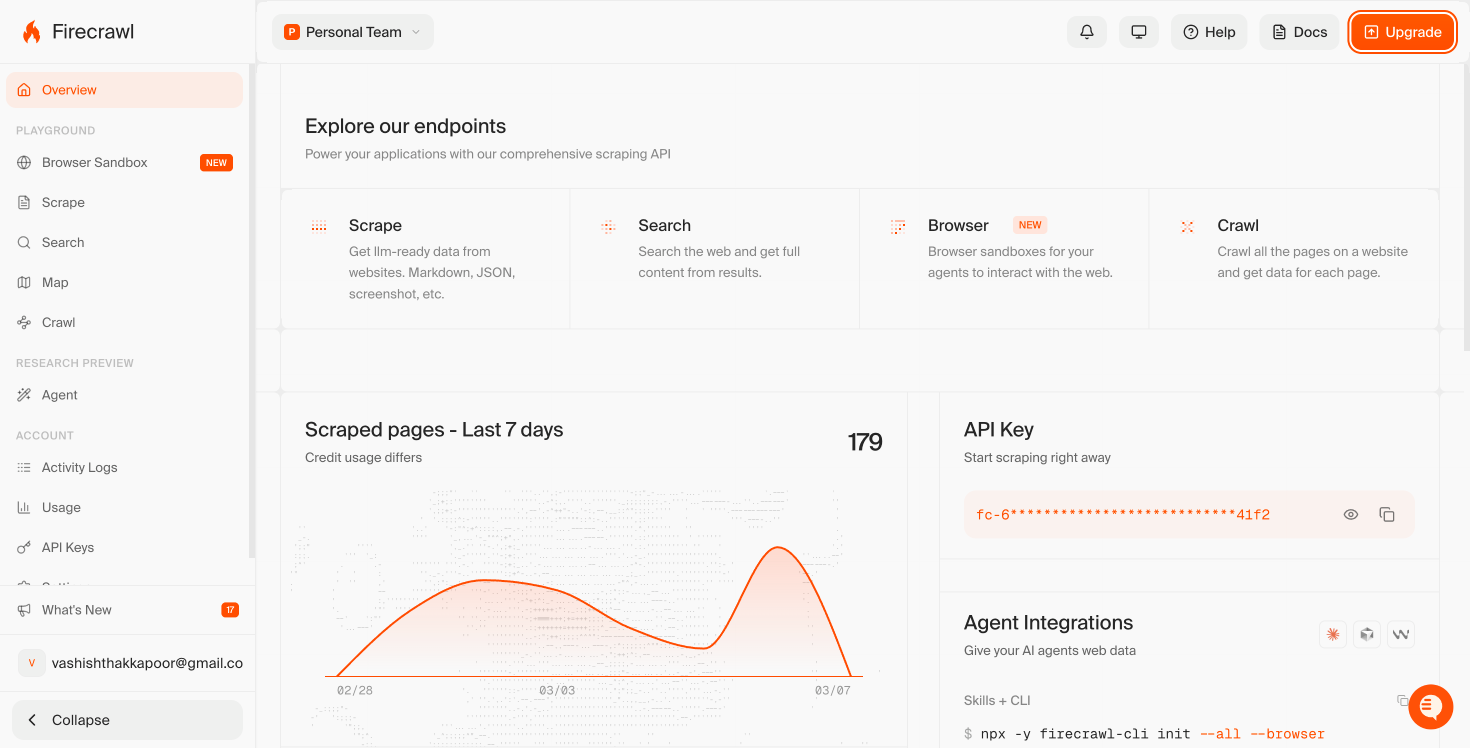Click the npx firecrawl-cli command text
1470x748 pixels.
pos(1152,734)
